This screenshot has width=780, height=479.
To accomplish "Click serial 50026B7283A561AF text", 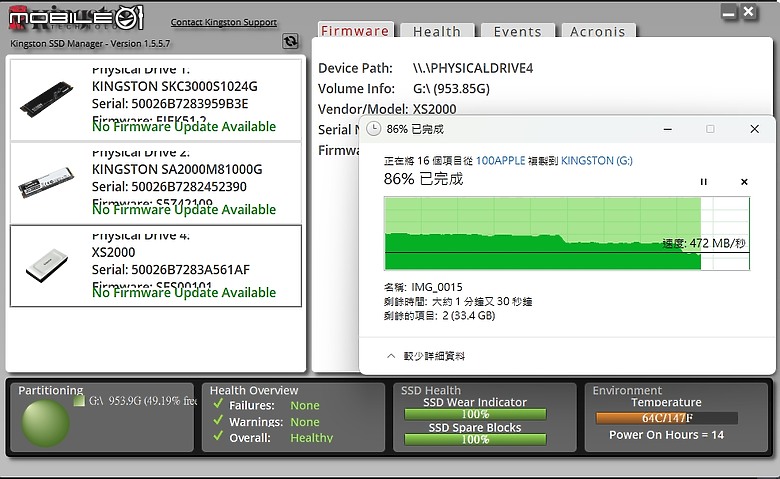I will pyautogui.click(x=191, y=270).
